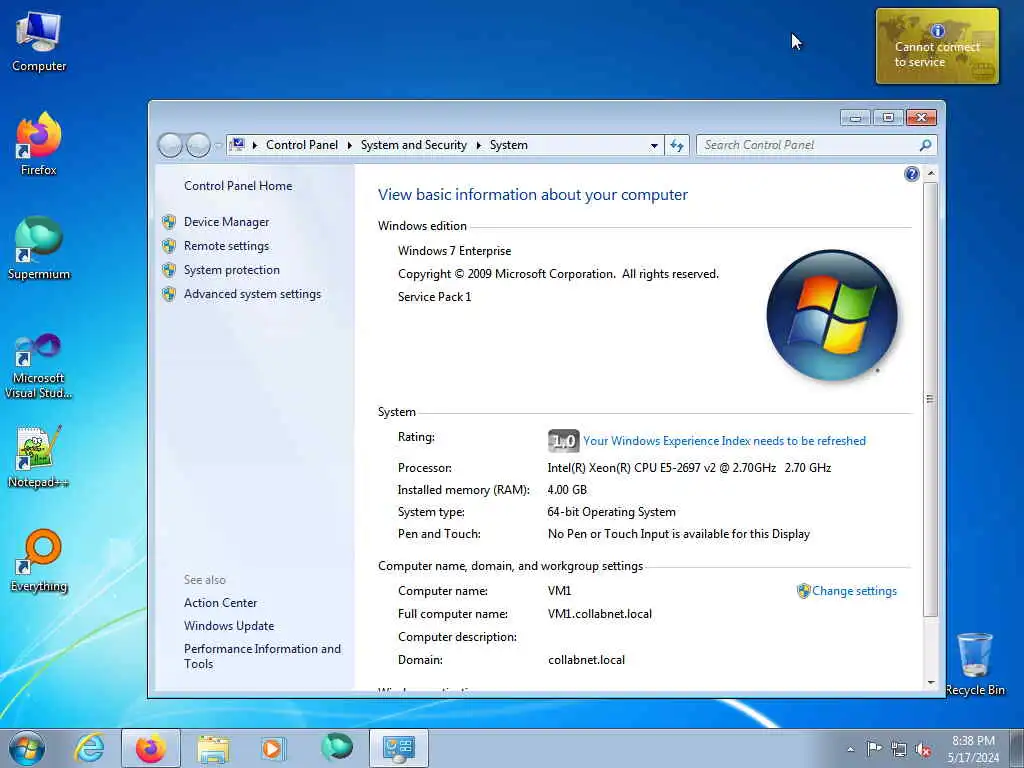The image size is (1024, 768).
Task: Select the System breadcrumb
Action: pyautogui.click(x=508, y=145)
